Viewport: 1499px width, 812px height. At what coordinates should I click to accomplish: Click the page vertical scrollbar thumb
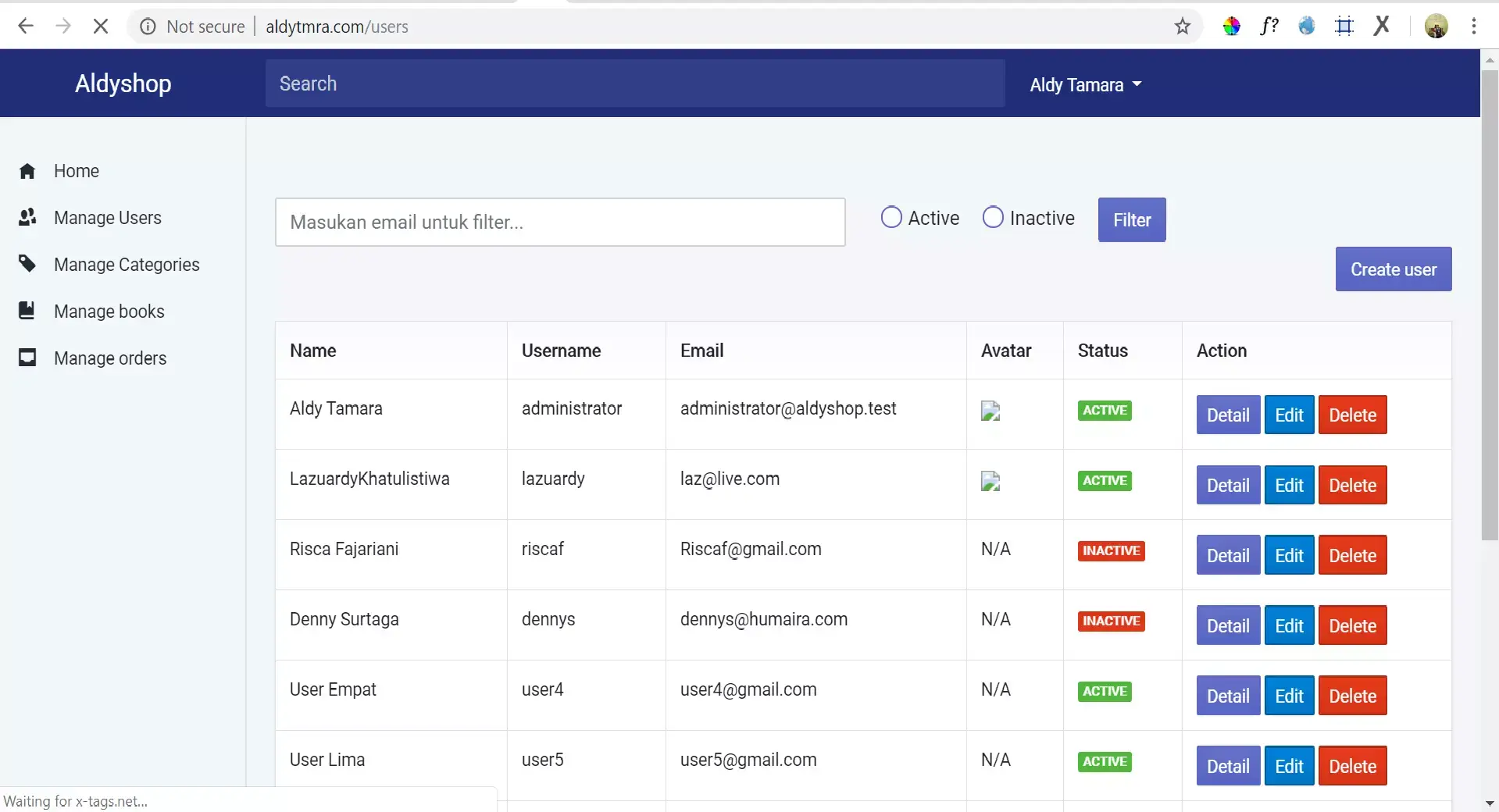1490,304
